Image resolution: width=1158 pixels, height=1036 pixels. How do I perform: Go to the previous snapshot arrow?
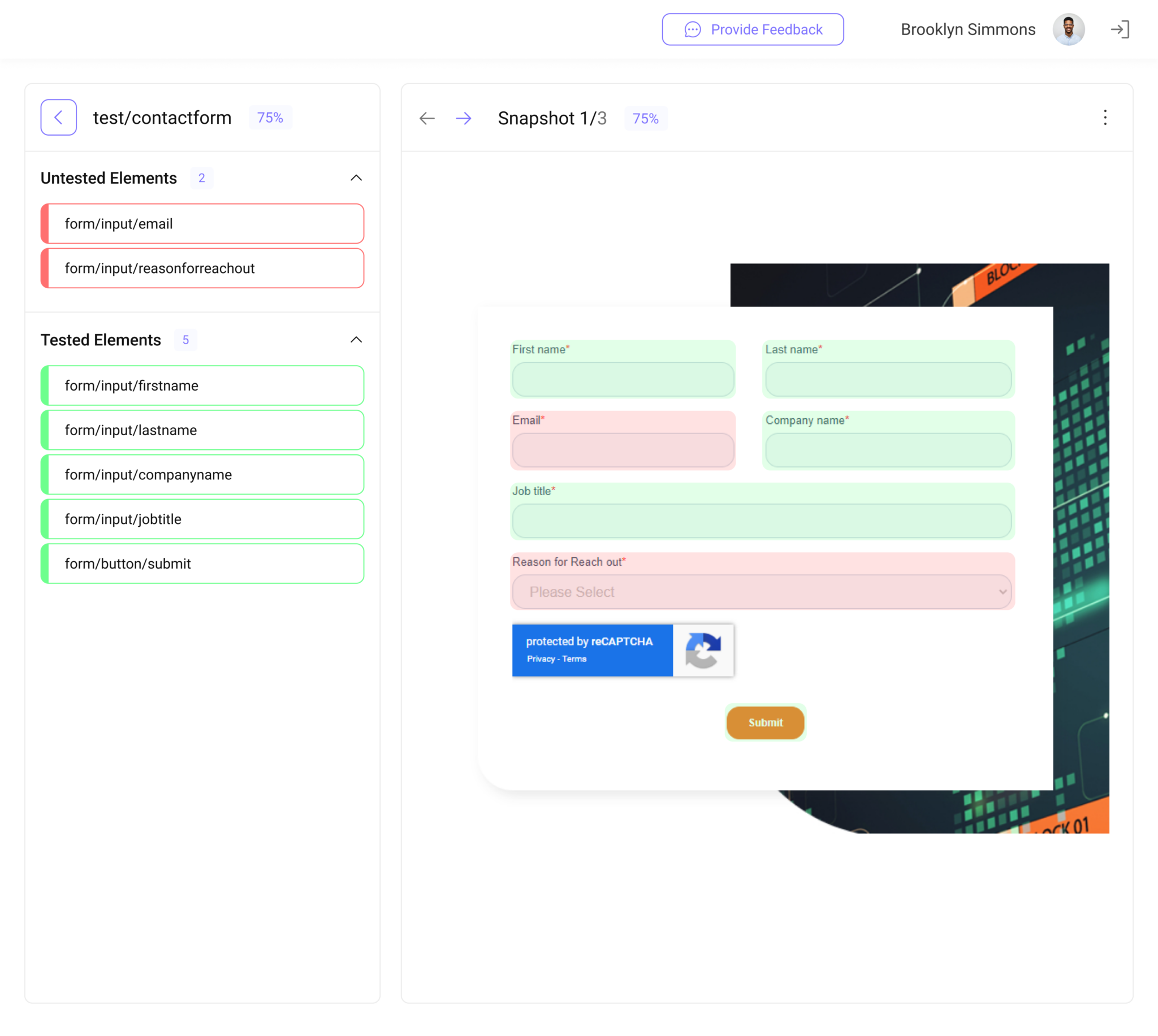[427, 118]
